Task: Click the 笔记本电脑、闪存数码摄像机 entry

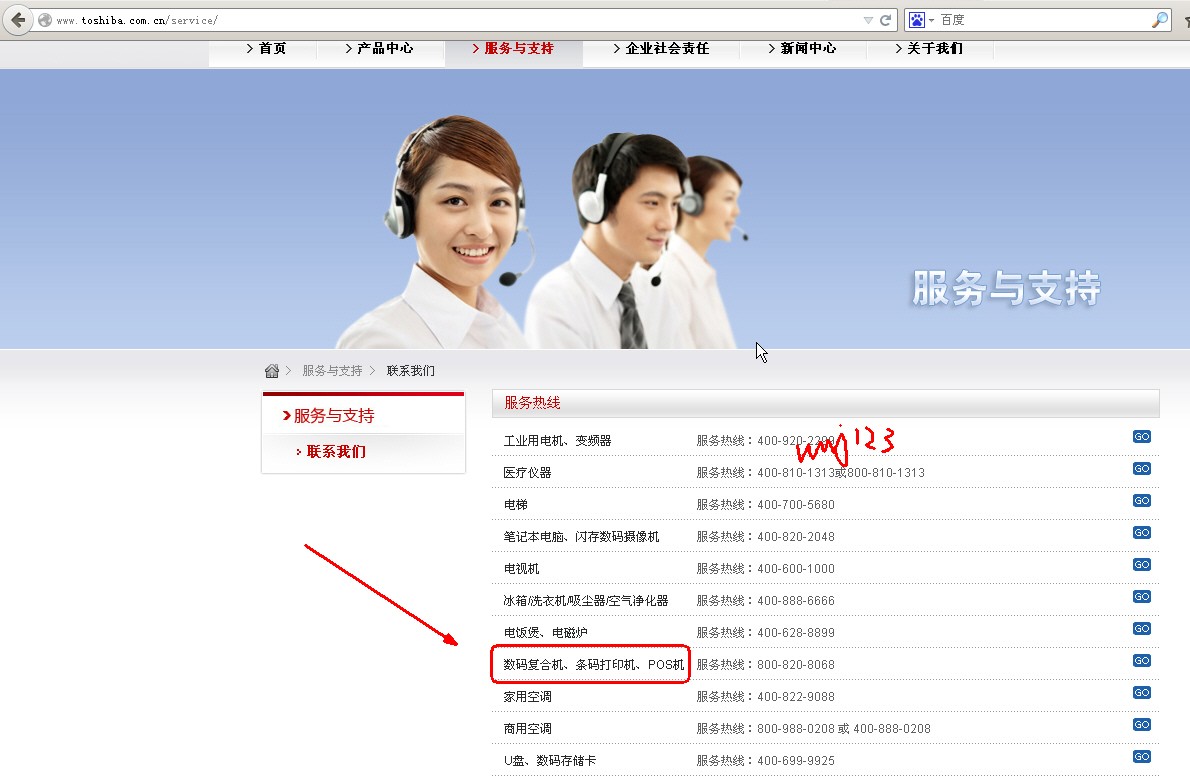Action: pos(581,537)
